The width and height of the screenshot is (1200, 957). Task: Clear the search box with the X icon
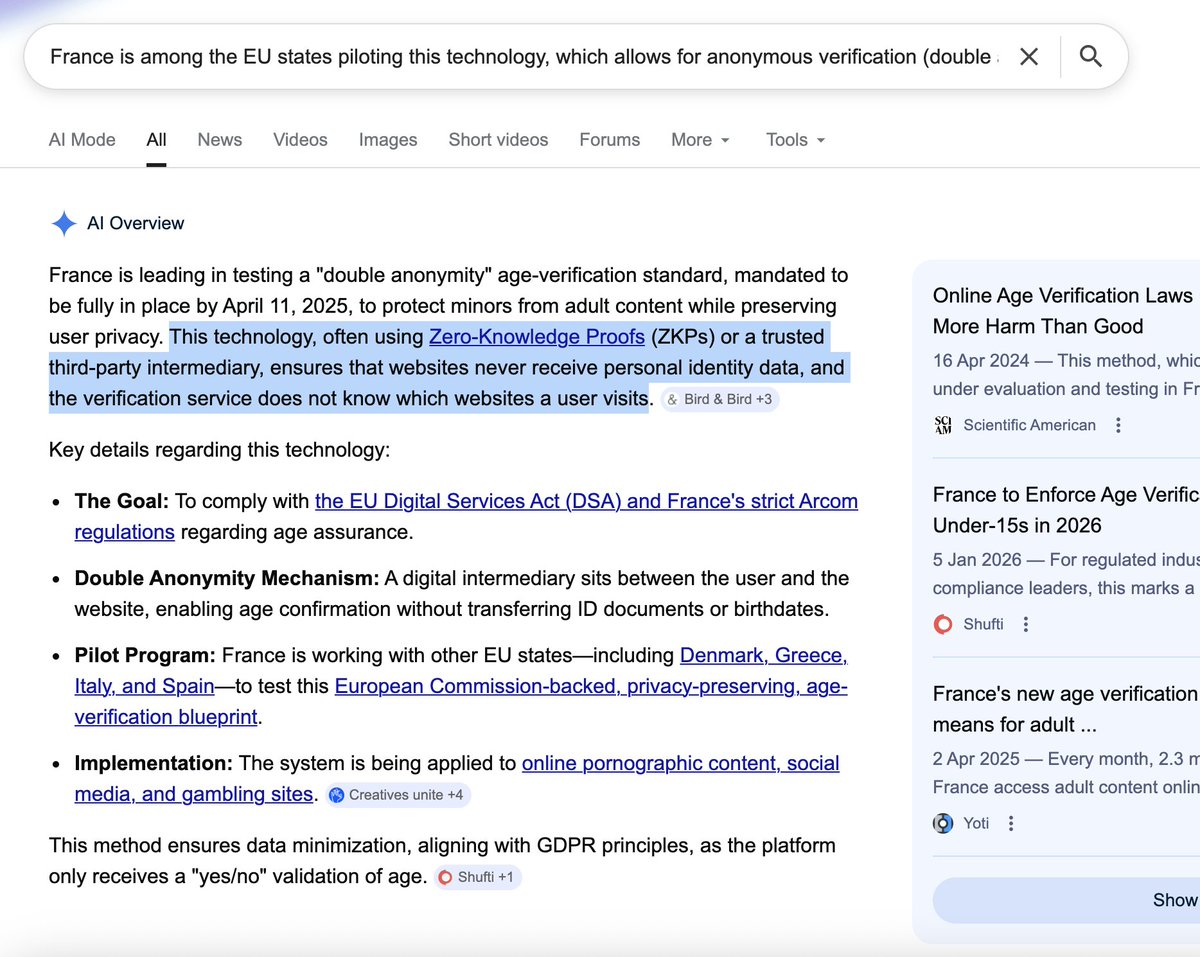tap(1028, 57)
